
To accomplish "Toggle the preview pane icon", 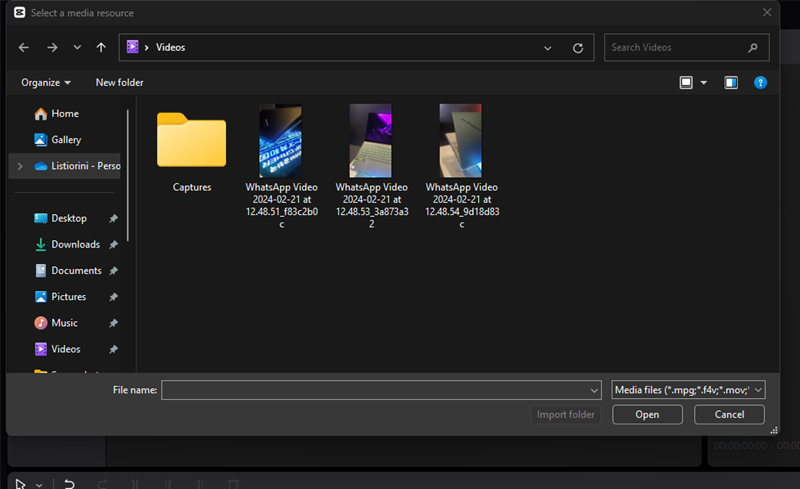I will point(731,82).
